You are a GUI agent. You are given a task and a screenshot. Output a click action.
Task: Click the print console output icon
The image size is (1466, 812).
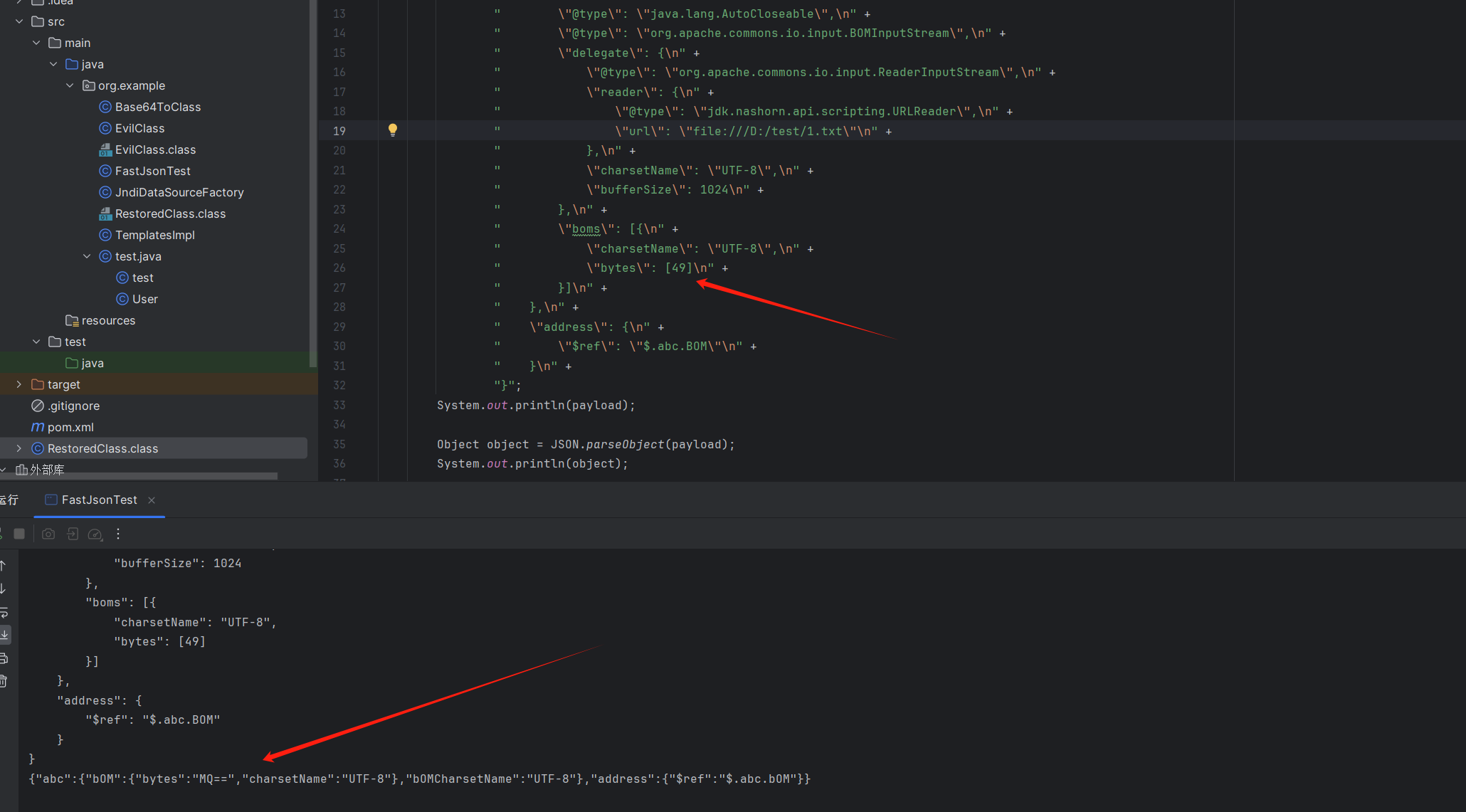coord(4,658)
